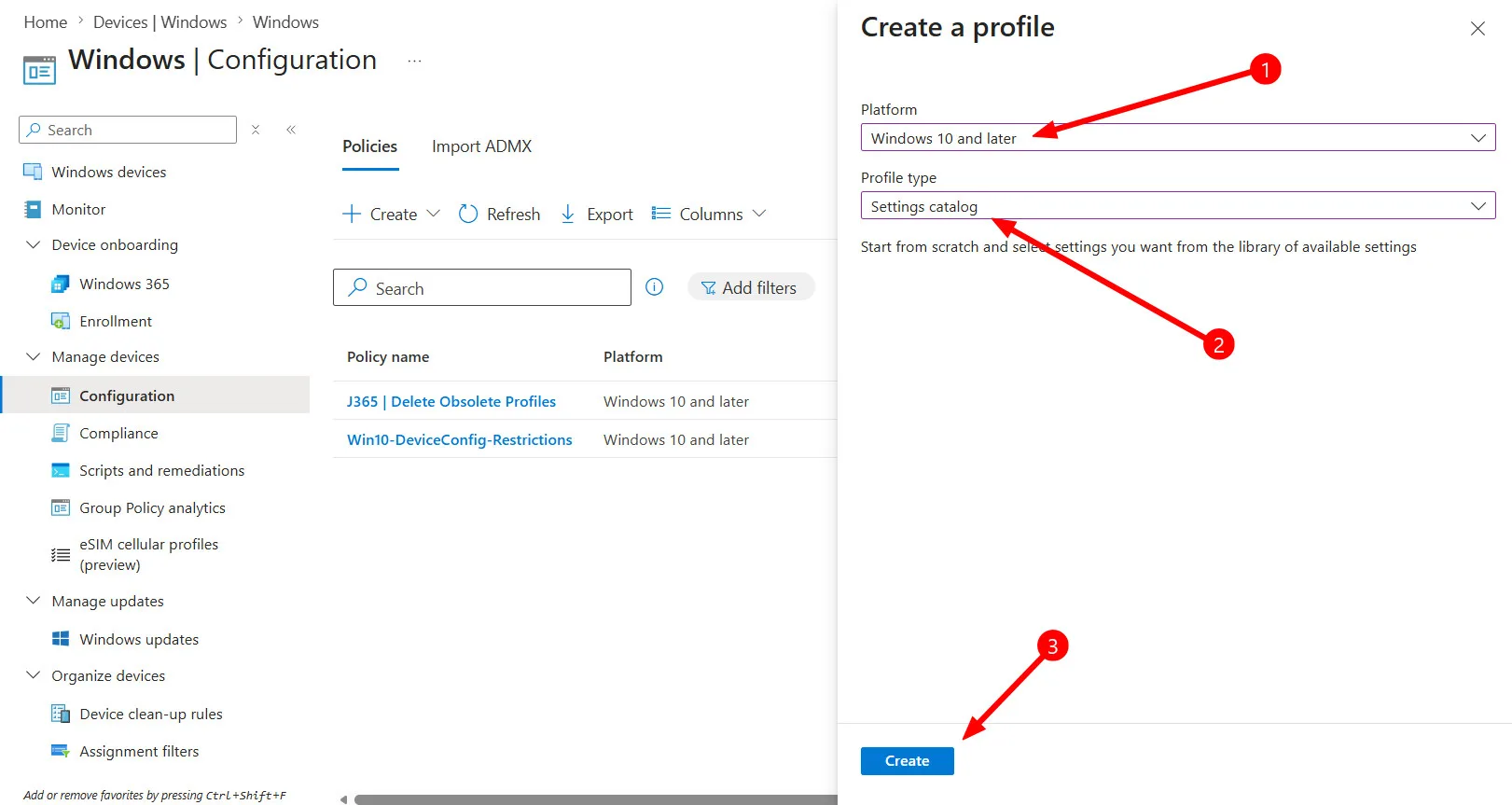1512x805 pixels.
Task: Open the Profile type dropdown
Action: click(1178, 206)
